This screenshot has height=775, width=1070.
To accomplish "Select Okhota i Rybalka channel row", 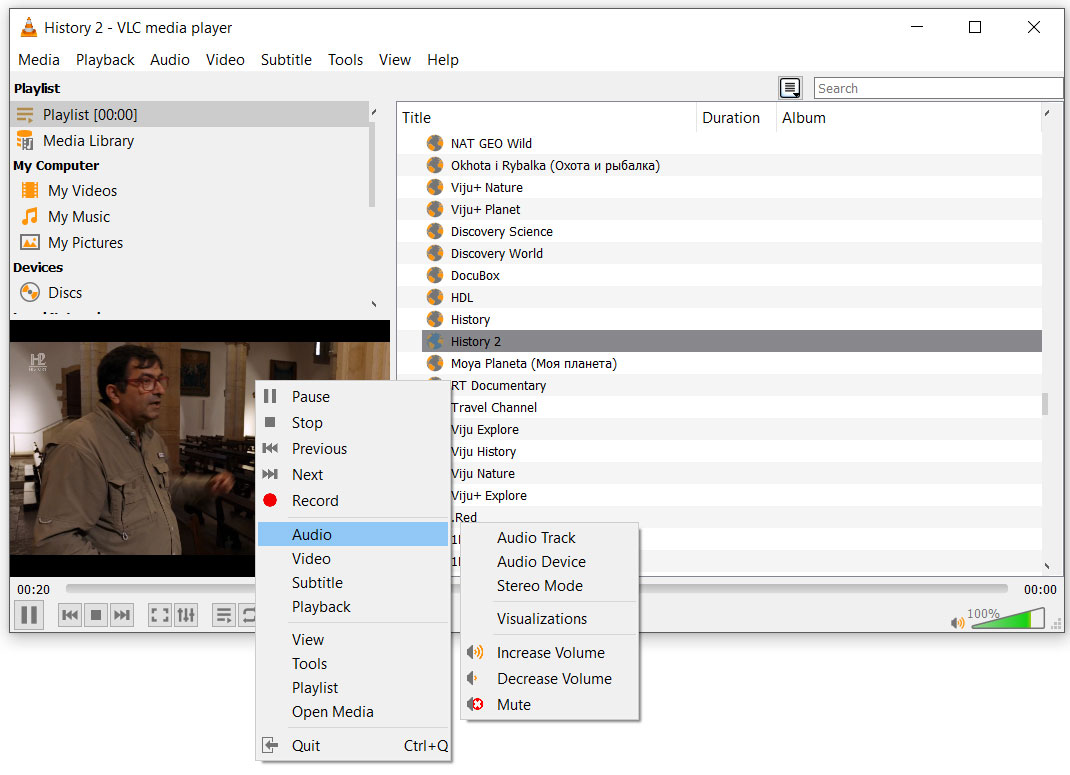I will pos(720,165).
